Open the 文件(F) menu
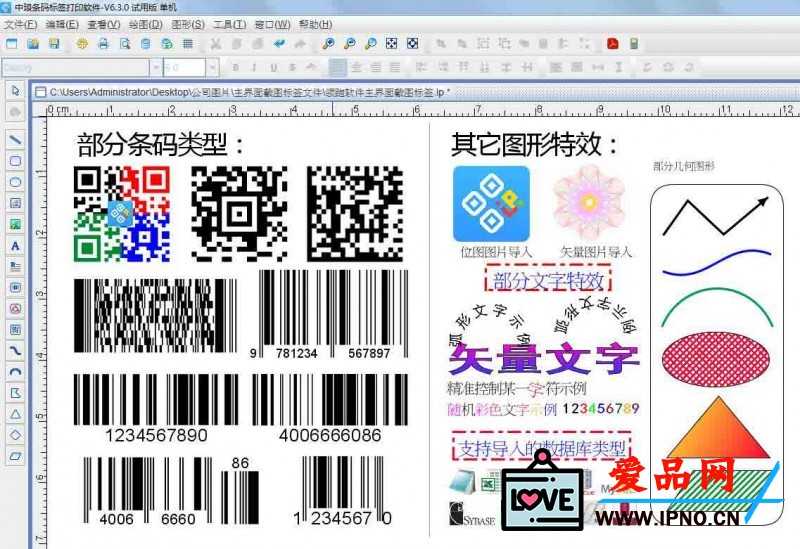This screenshot has height=549, width=800. click(20, 24)
